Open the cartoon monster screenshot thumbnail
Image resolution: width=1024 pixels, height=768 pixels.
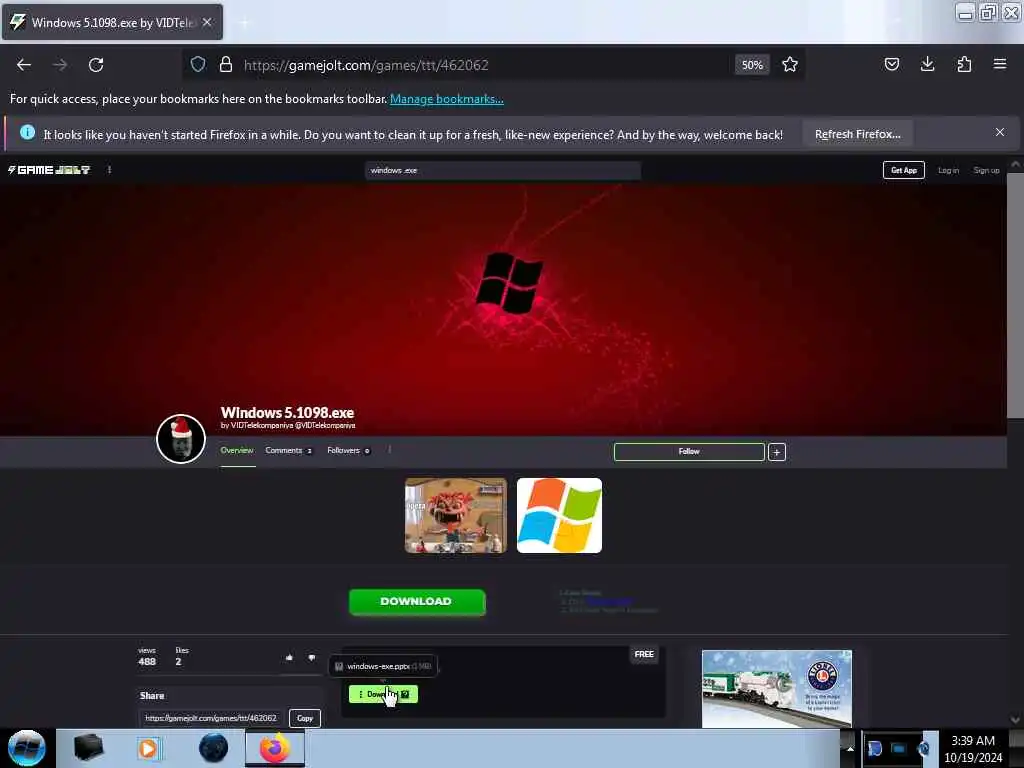456,515
